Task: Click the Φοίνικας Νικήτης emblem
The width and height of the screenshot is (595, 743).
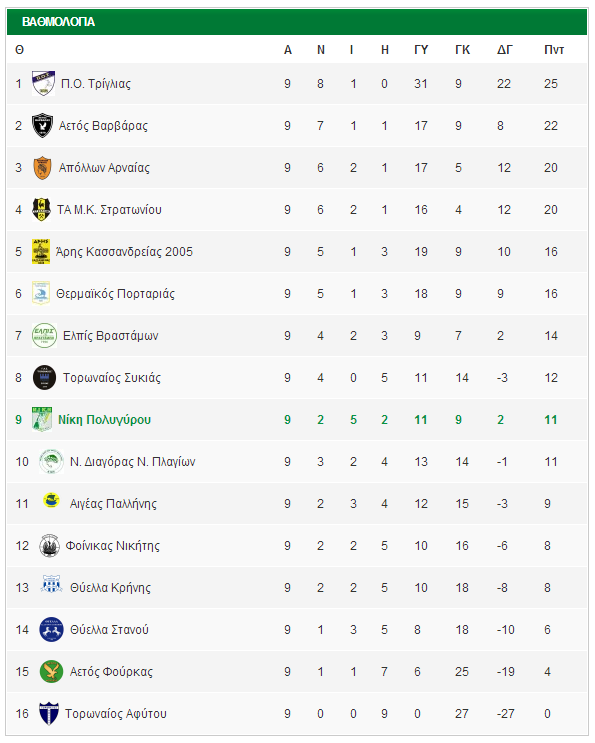Action: point(49,545)
